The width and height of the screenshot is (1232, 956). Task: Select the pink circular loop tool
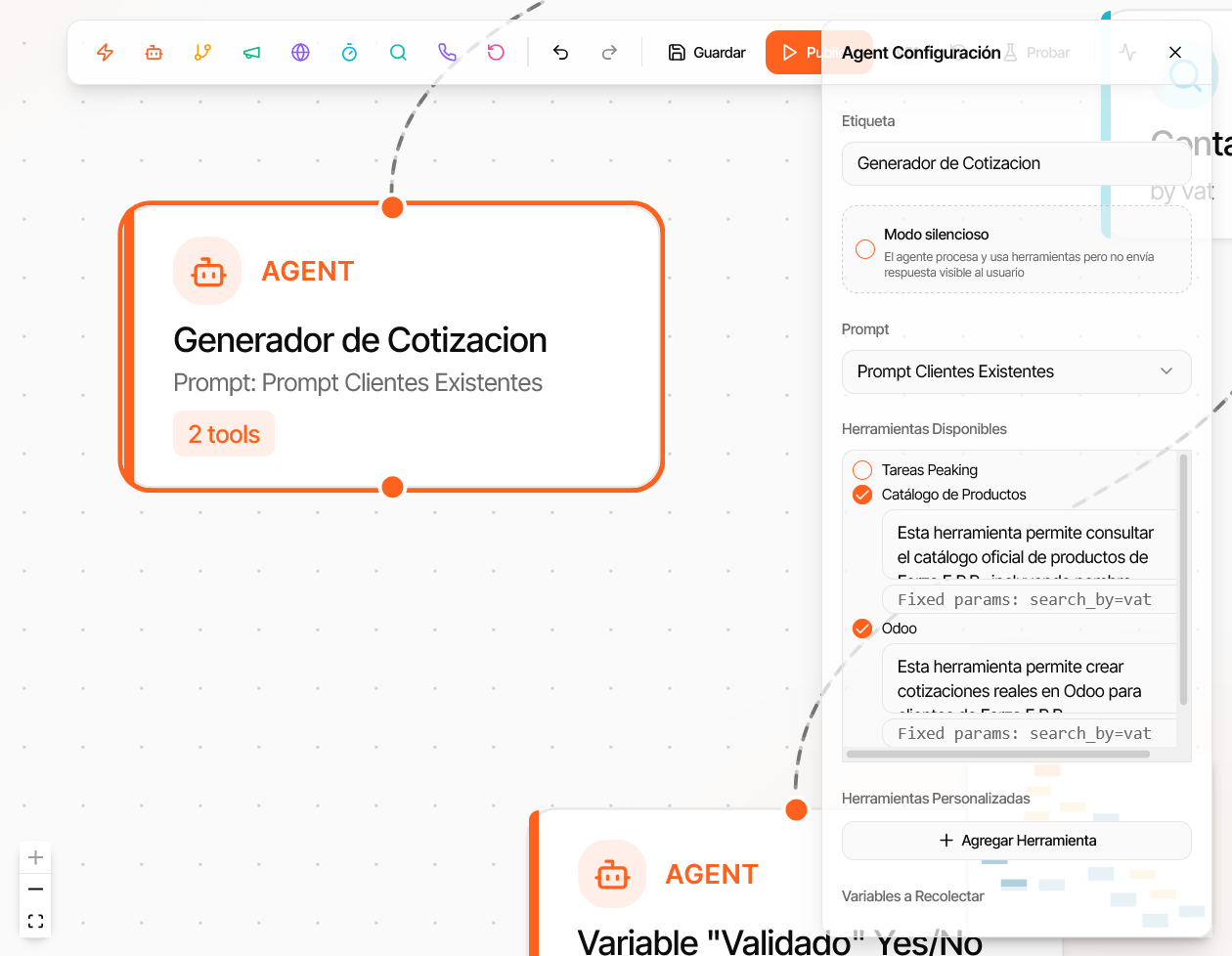click(x=497, y=53)
